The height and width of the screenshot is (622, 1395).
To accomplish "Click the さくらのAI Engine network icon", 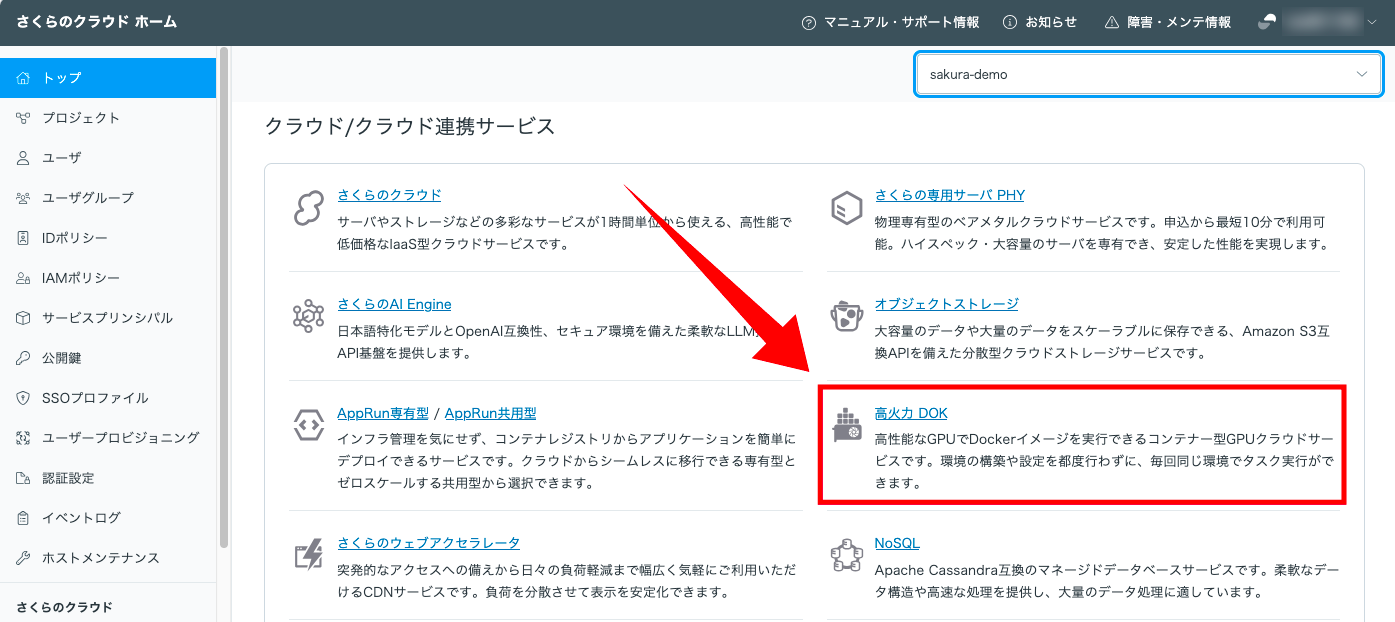I will (x=308, y=317).
